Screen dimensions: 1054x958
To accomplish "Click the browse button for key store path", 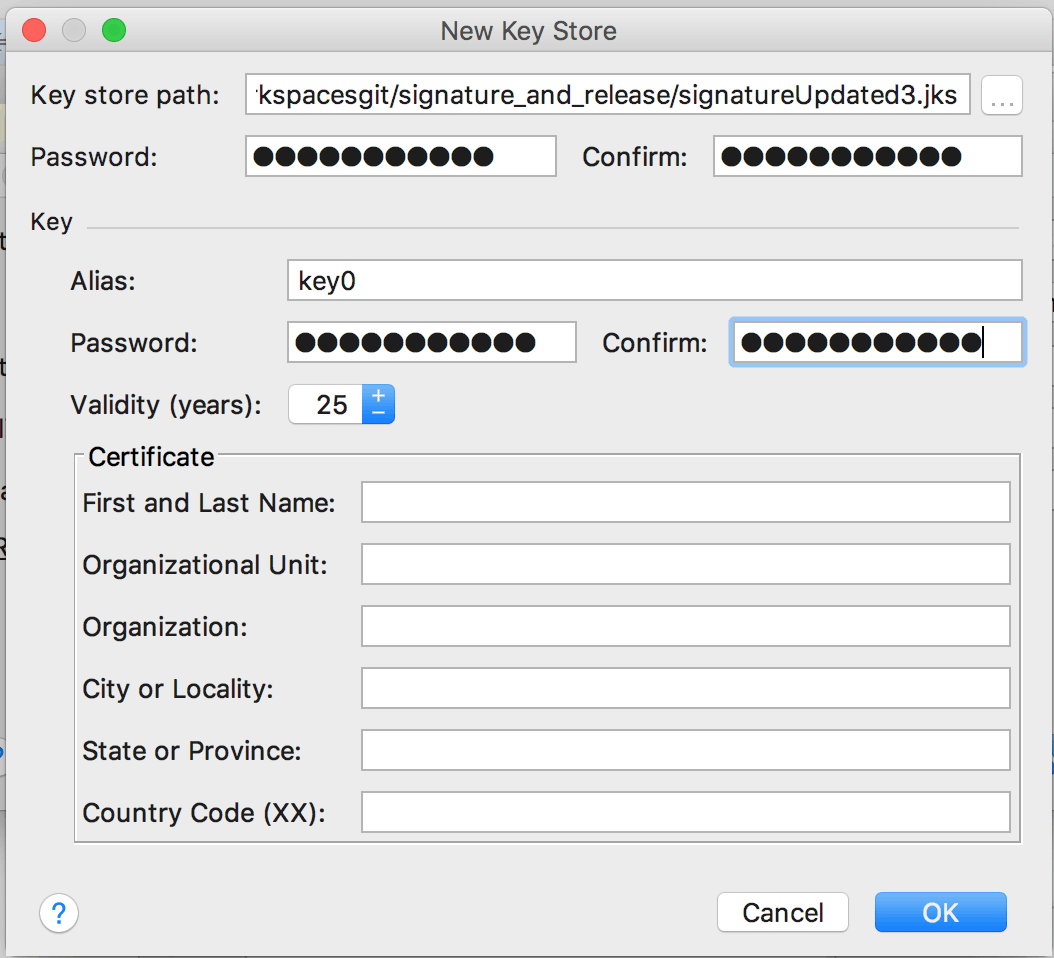I will click(x=1001, y=96).
